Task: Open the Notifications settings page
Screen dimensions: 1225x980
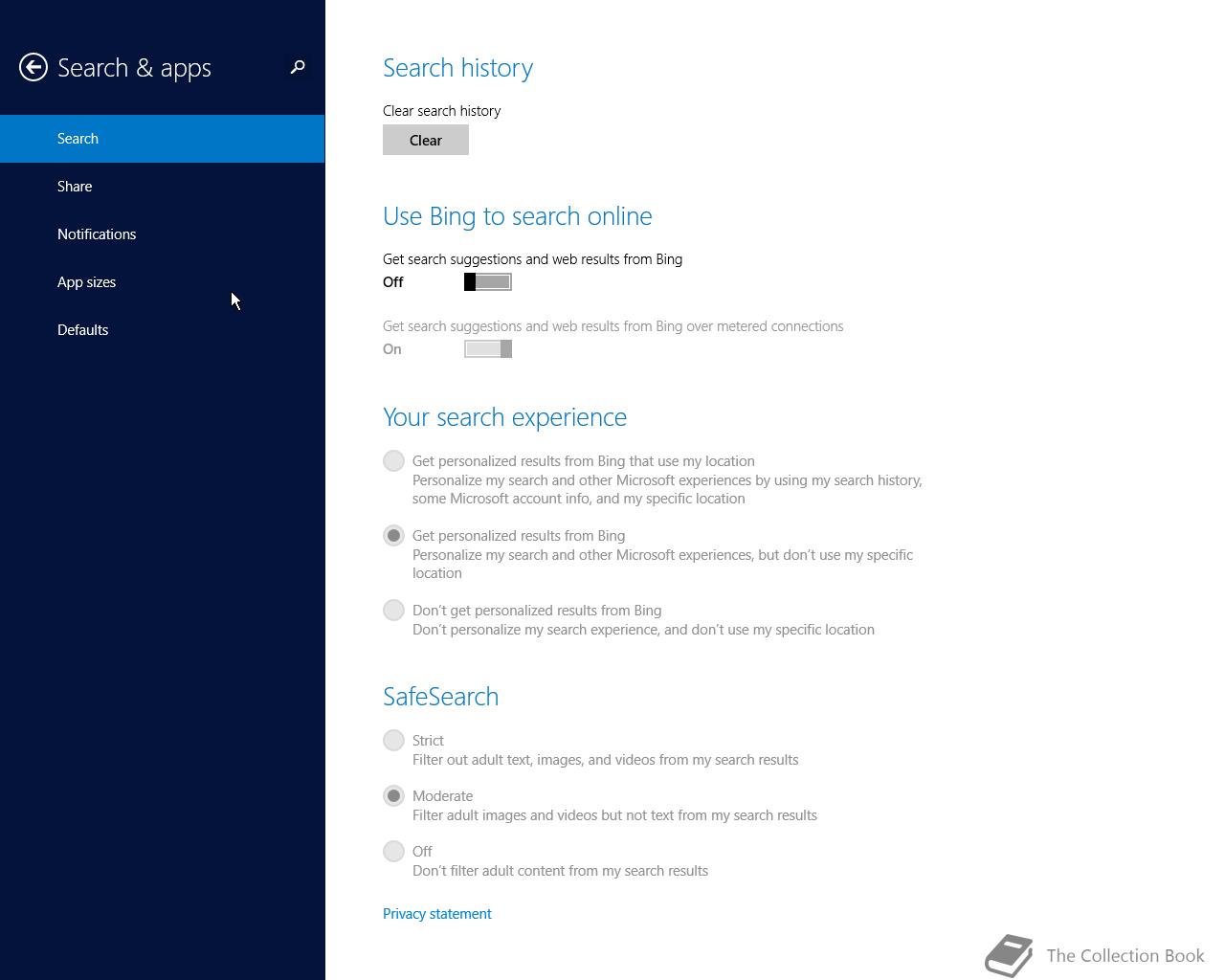Action: click(163, 234)
